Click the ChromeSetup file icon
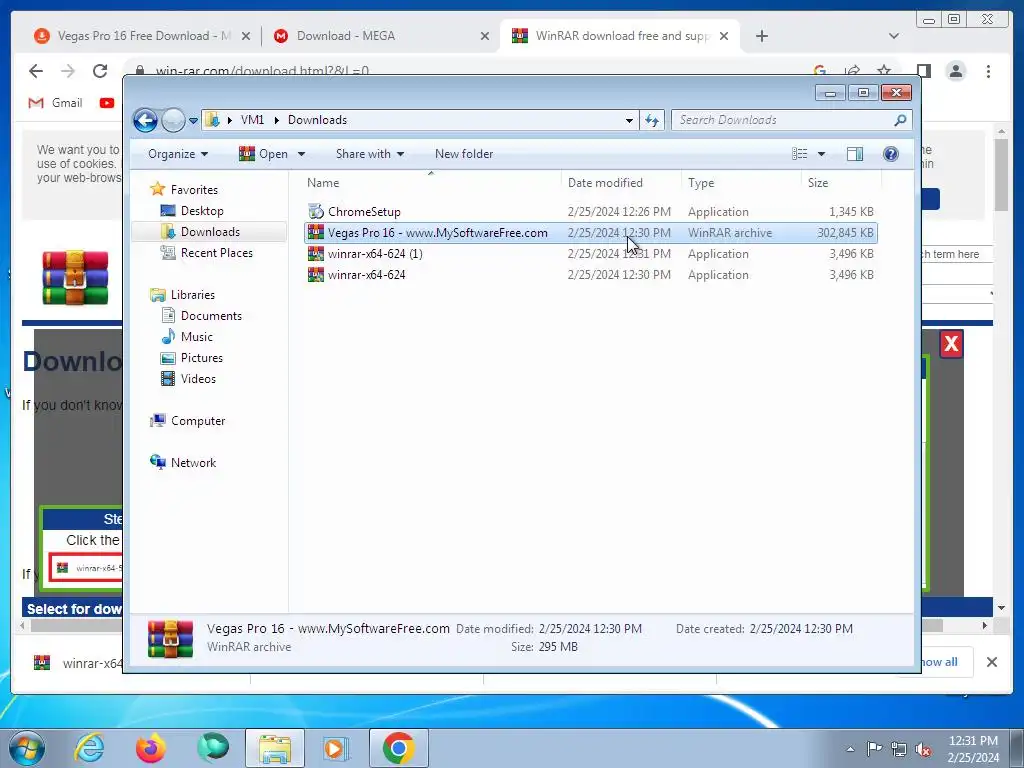 pyautogui.click(x=316, y=211)
